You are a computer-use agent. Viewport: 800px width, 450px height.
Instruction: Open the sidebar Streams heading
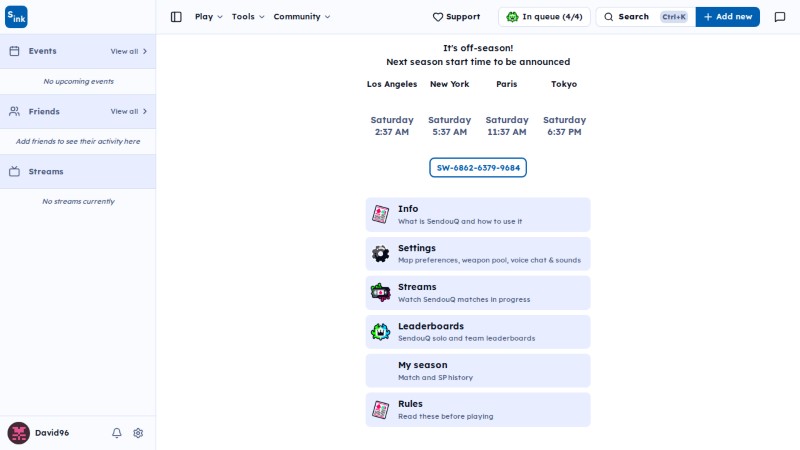click(46, 171)
